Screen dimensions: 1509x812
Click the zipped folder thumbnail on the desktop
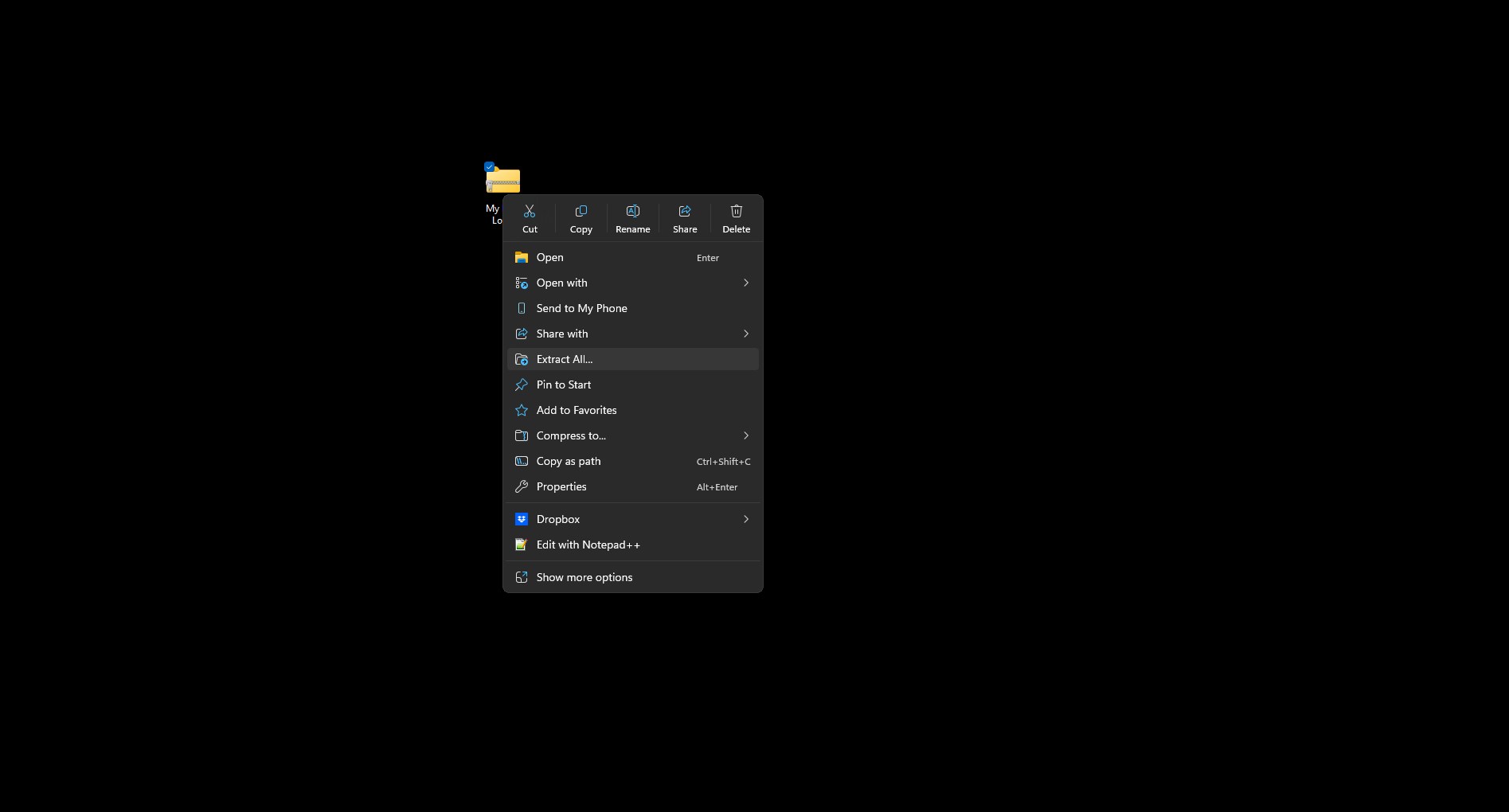[503, 181]
